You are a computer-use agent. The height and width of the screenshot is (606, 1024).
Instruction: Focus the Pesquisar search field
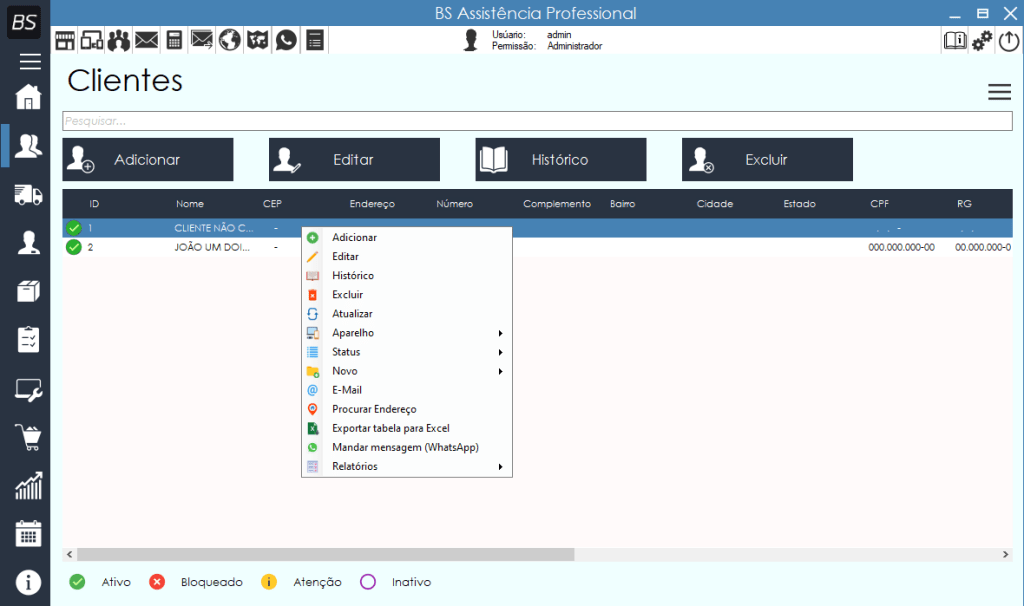(536, 121)
